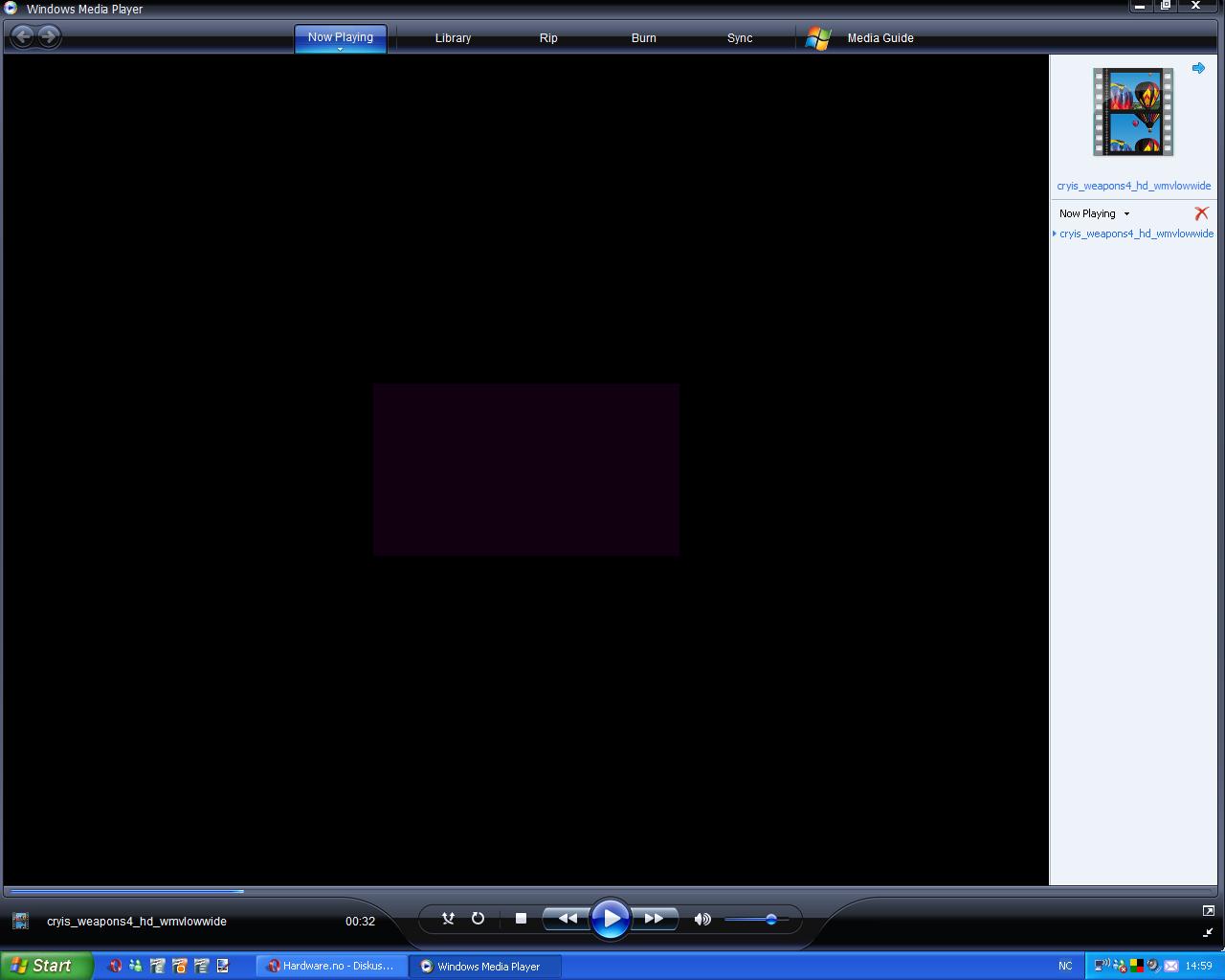This screenshot has width=1225, height=980.
Task: Open the Windows Start menu
Action: click(46, 966)
